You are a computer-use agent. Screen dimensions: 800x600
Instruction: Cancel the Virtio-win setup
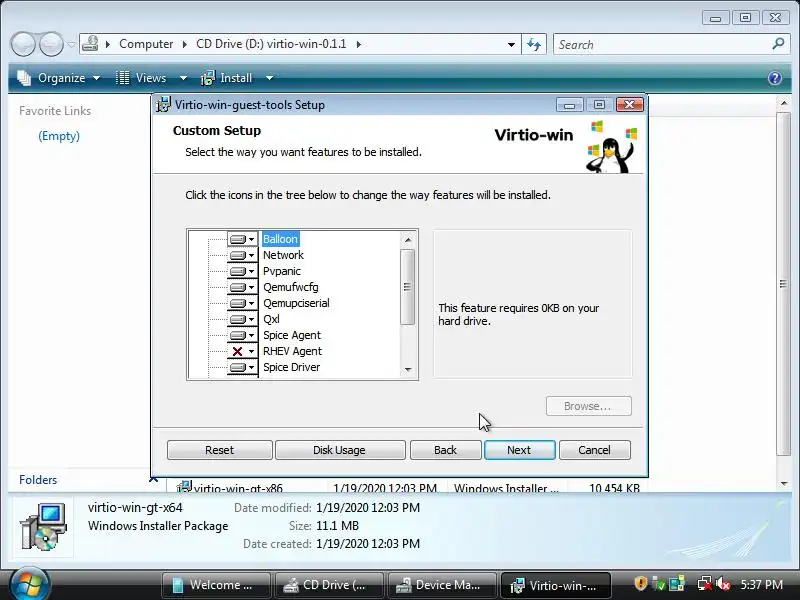(x=594, y=450)
